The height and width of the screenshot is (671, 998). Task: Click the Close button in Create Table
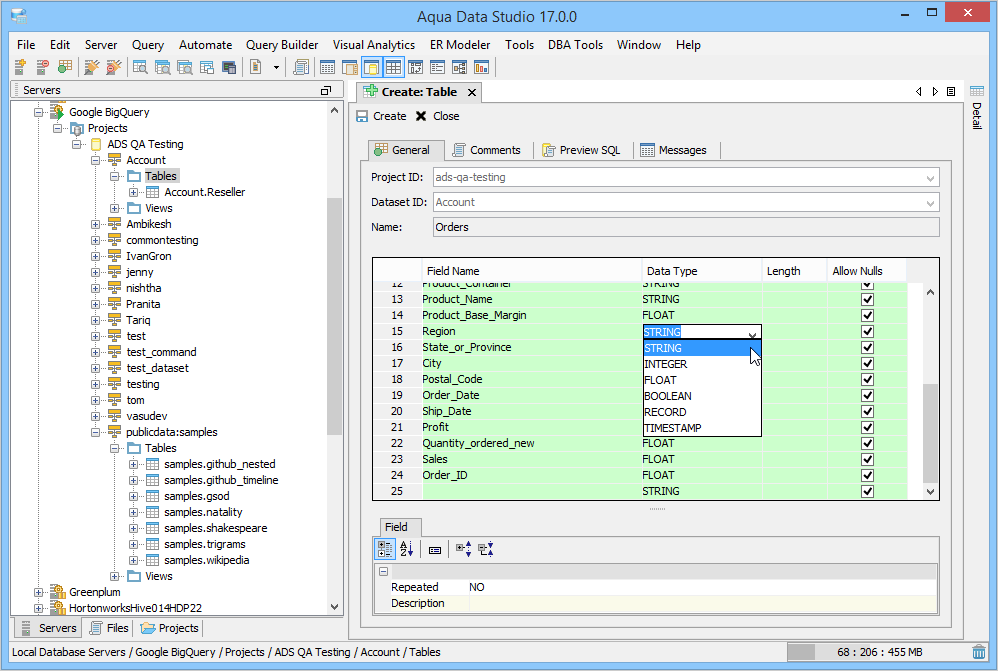click(437, 116)
